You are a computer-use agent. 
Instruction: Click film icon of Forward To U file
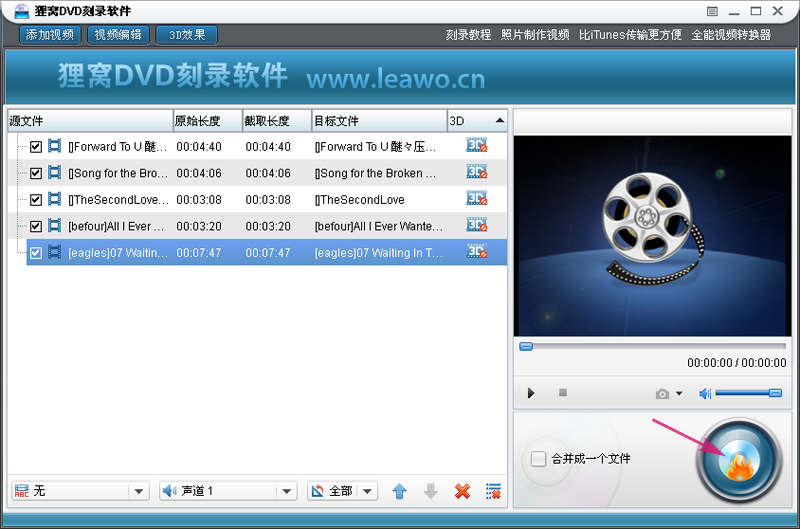pos(55,146)
